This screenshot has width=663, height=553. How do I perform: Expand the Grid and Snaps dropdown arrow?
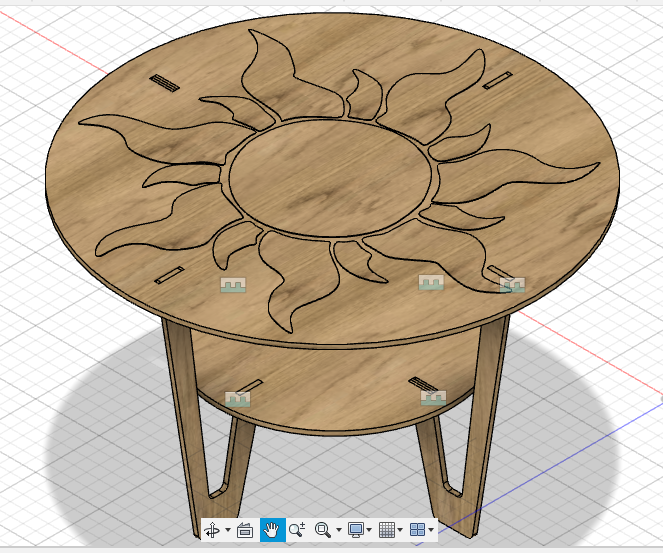pyautogui.click(x=401, y=530)
